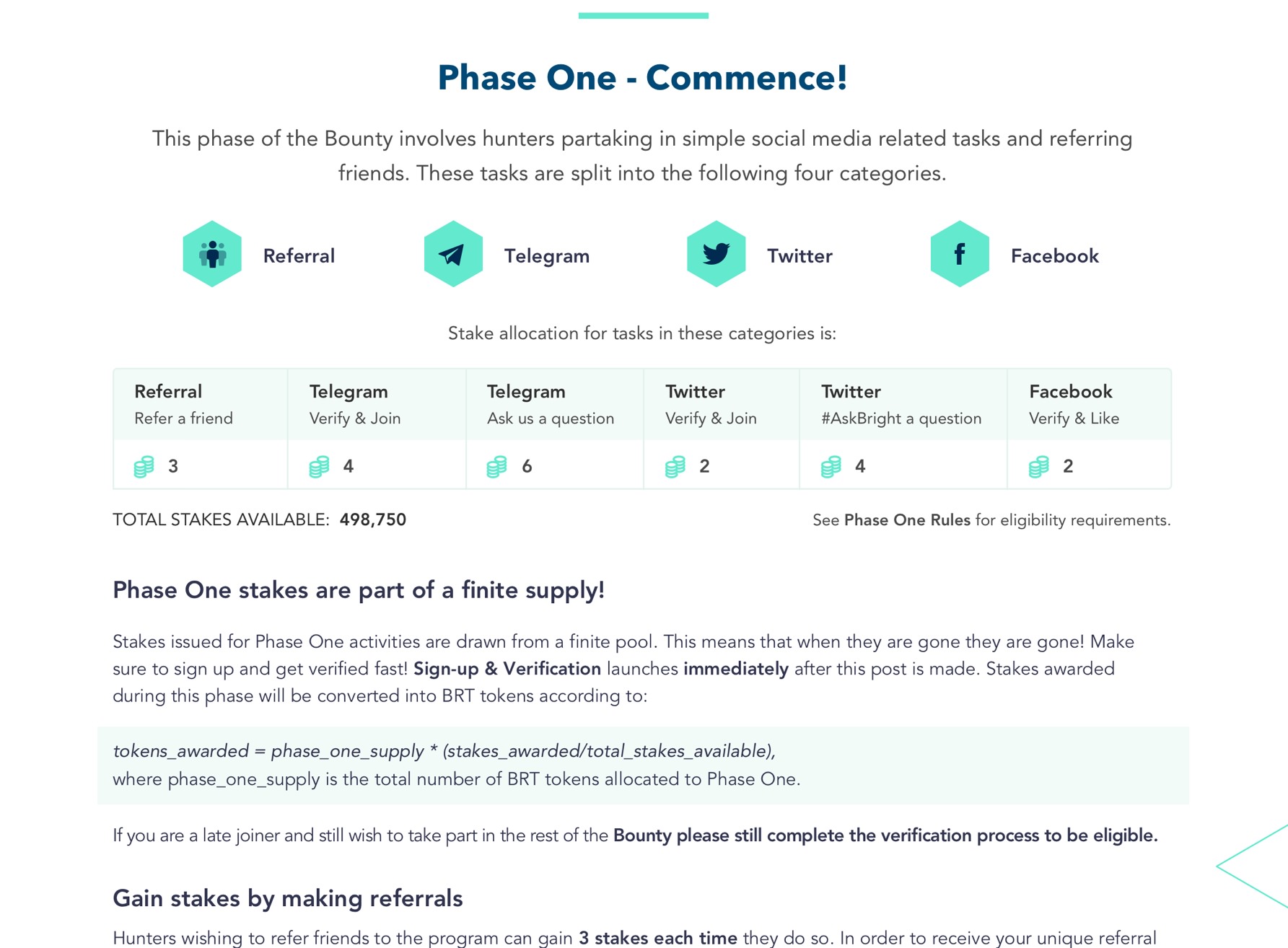The image size is (1288, 948).
Task: Click the Twitter bird hexagon icon
Action: pos(716,254)
